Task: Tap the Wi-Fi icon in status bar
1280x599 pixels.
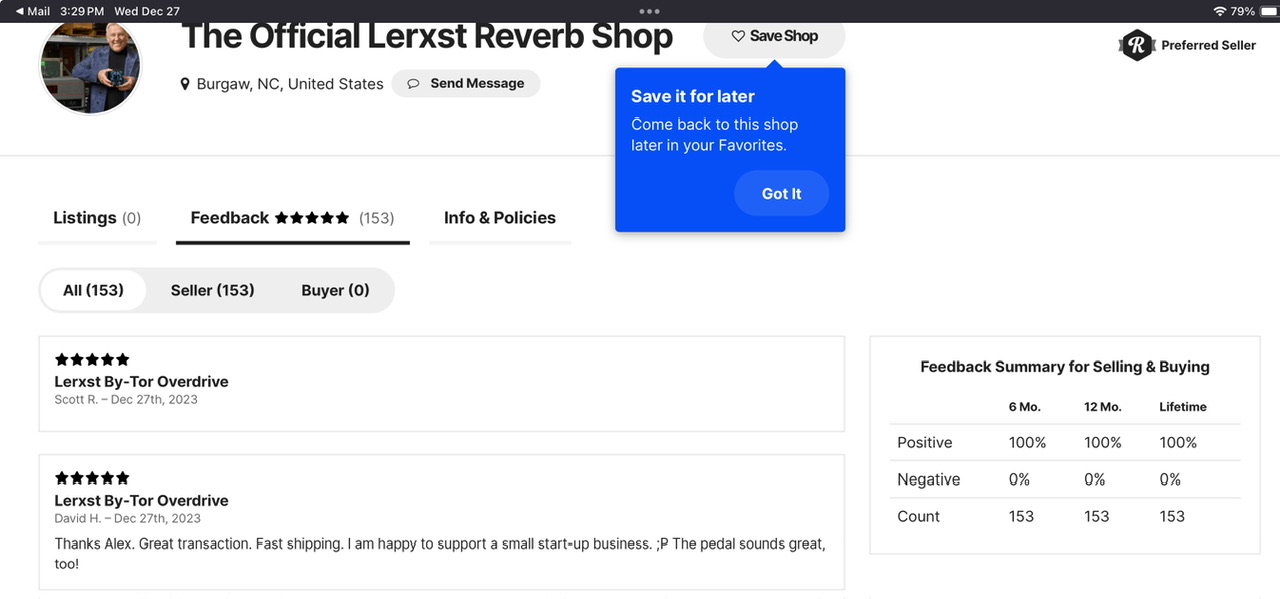Action: 1219,11
